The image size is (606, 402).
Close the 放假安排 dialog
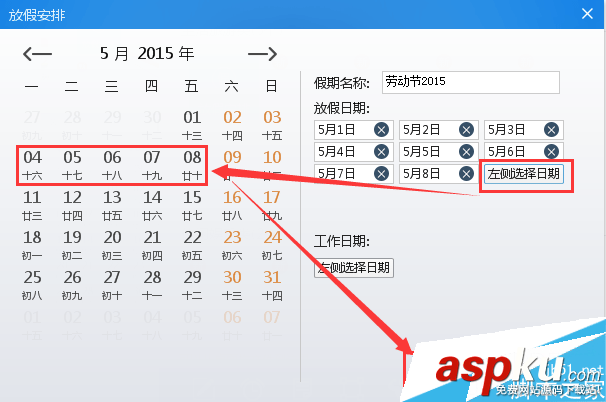pyautogui.click(x=587, y=14)
